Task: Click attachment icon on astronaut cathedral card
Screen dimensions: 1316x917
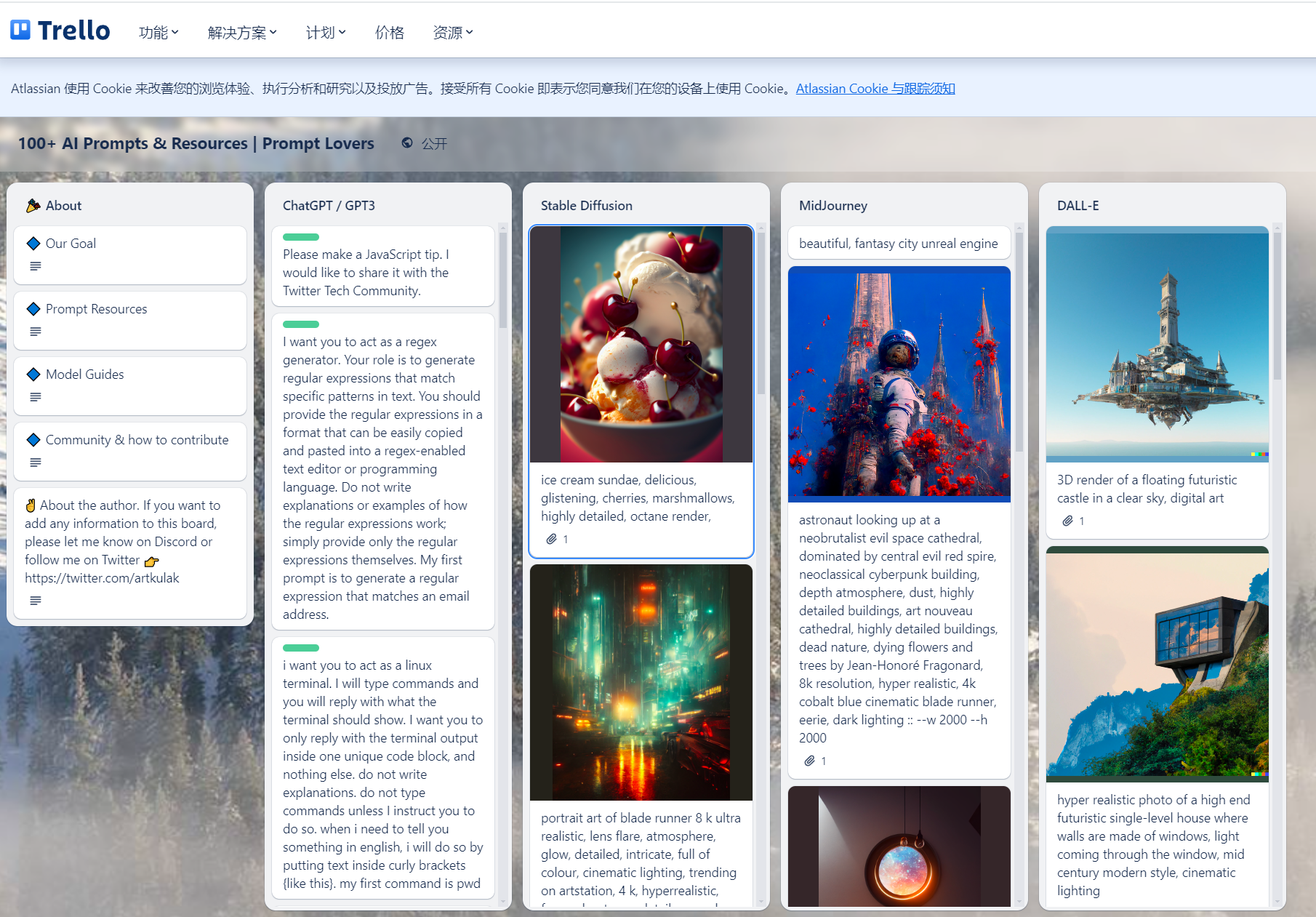Action: [x=809, y=761]
